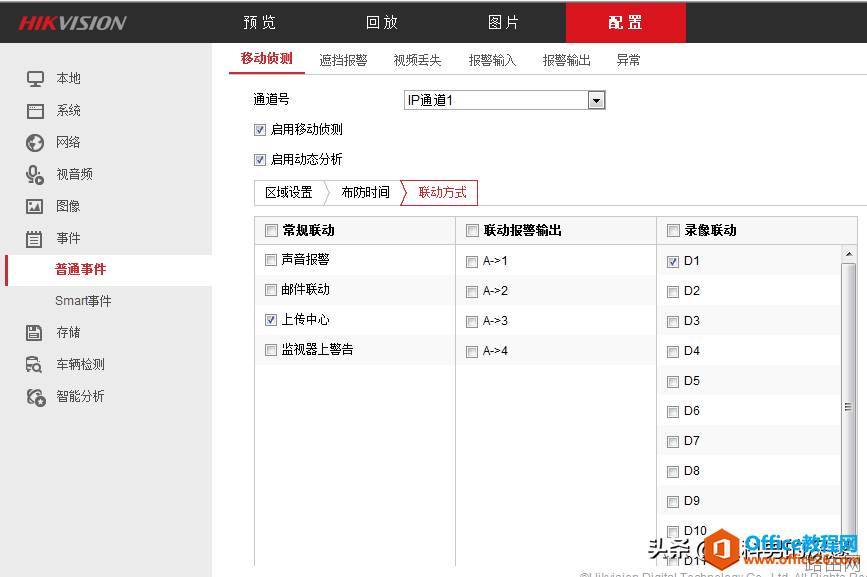
Task: Go to the 联动方式 step tab
Action: point(442,192)
